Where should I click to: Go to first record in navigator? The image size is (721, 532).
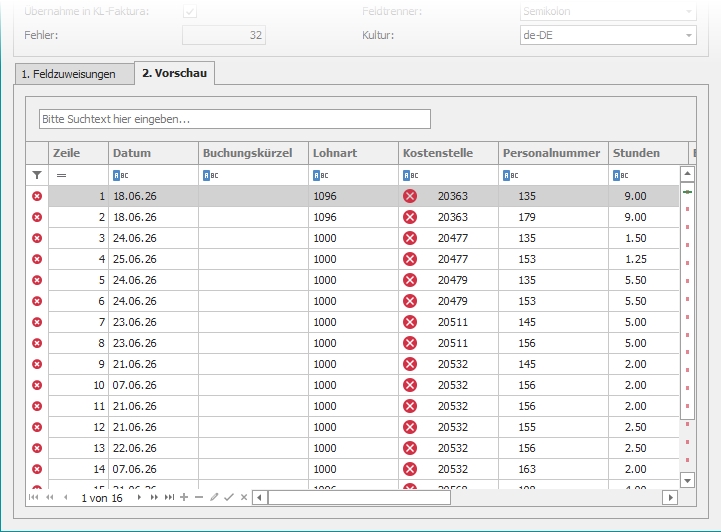33,497
